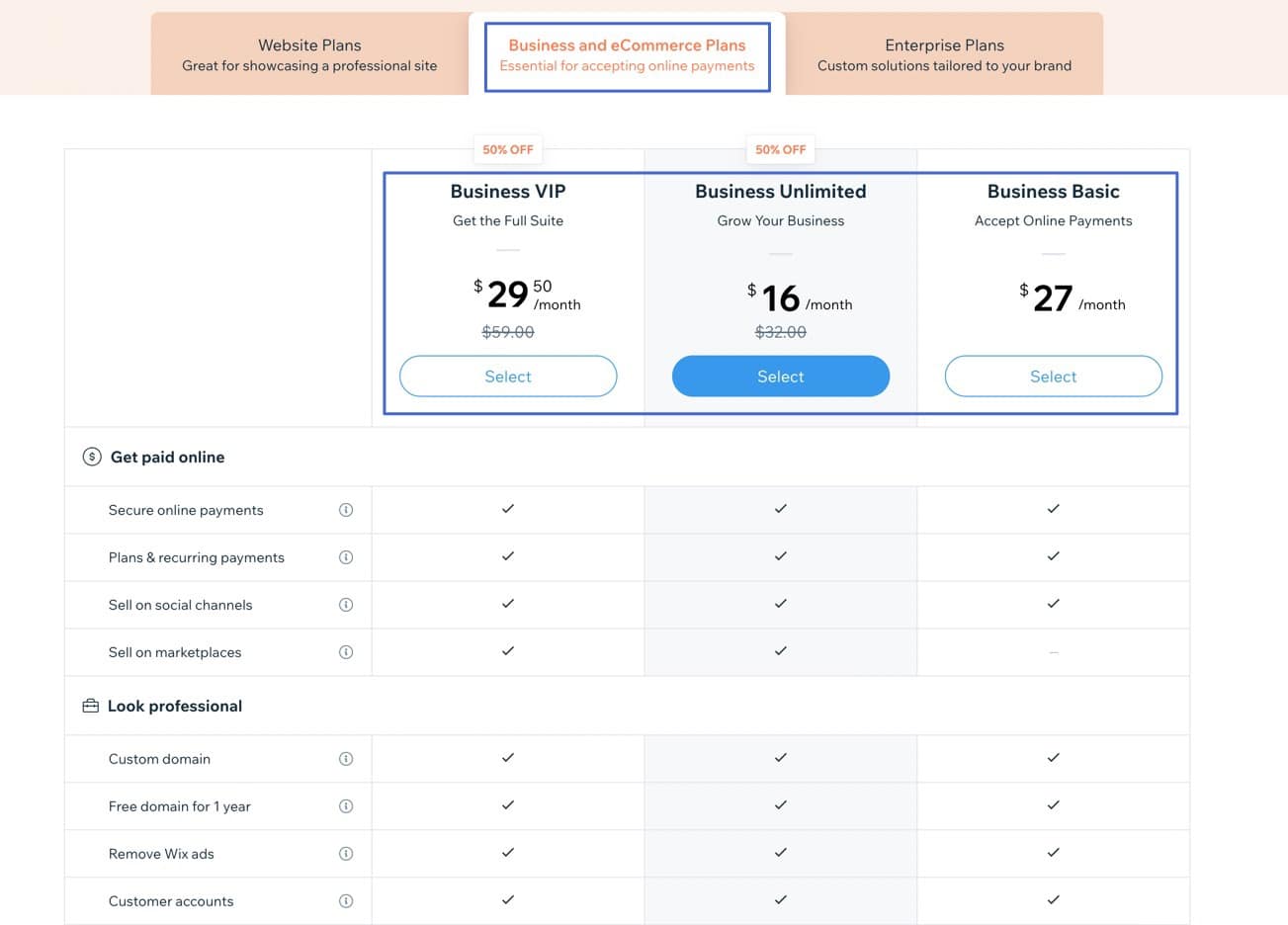Click the strikethrough $59.00 price

(x=507, y=332)
